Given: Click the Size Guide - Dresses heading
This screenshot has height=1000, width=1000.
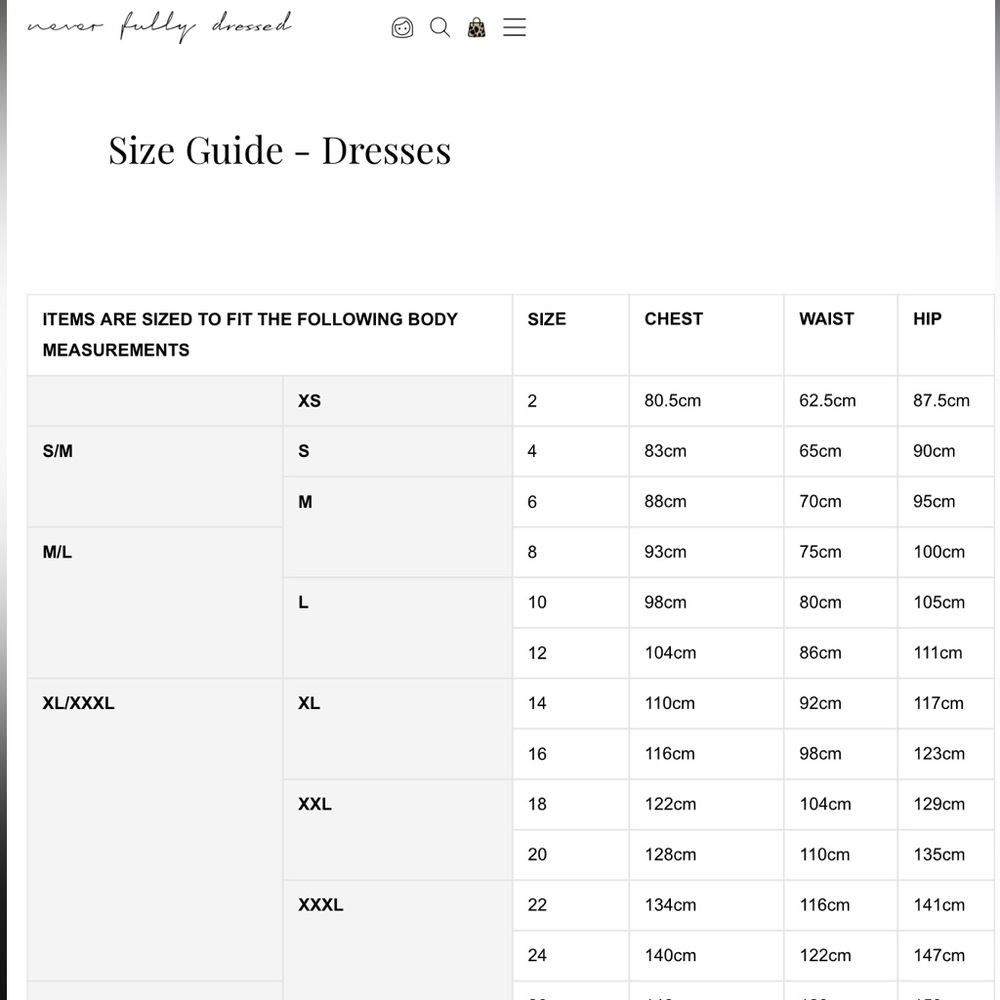Looking at the screenshot, I should [280, 149].
